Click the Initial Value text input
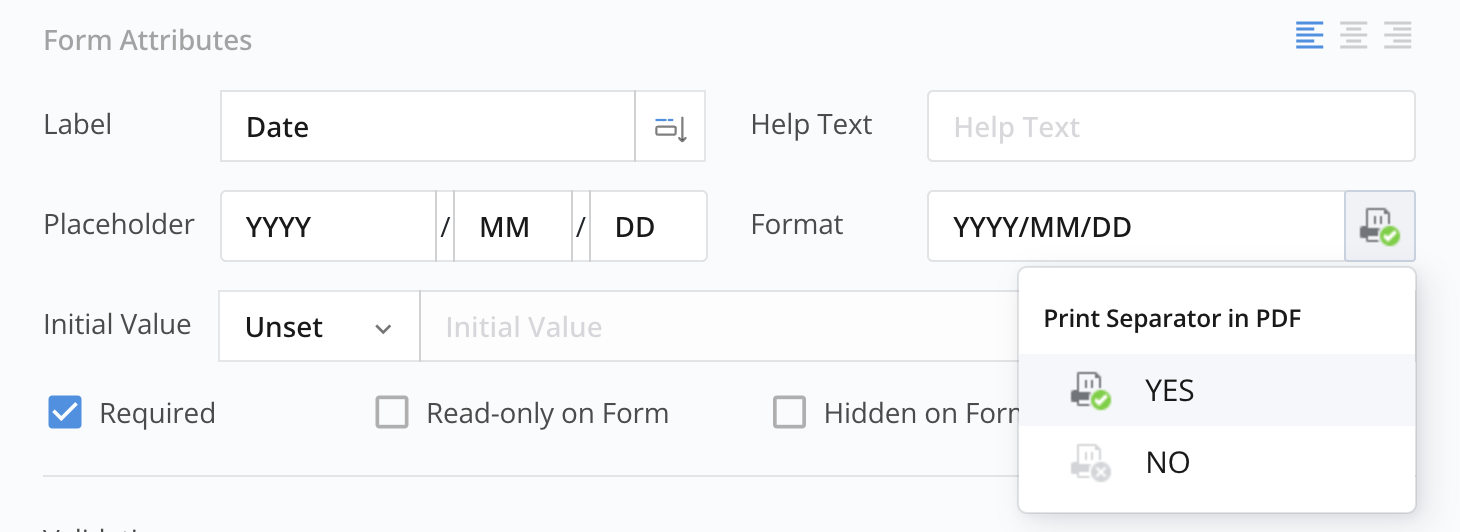This screenshot has height=532, width=1460. (715, 327)
